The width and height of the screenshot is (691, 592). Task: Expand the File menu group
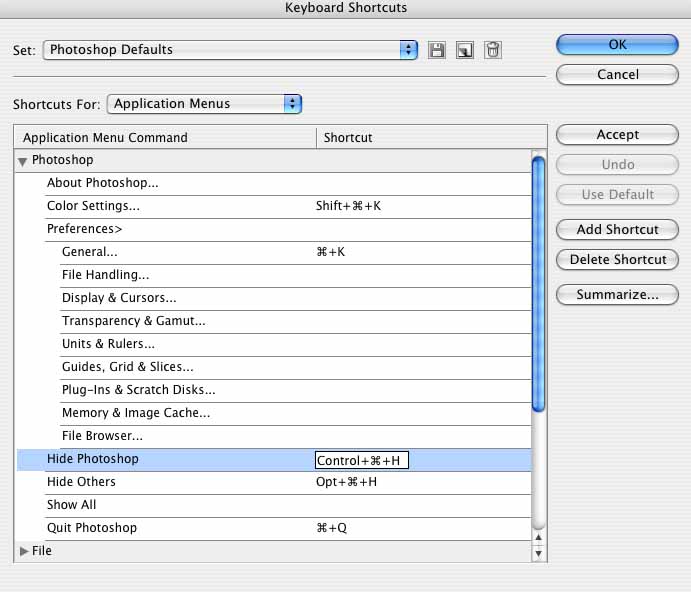point(24,551)
